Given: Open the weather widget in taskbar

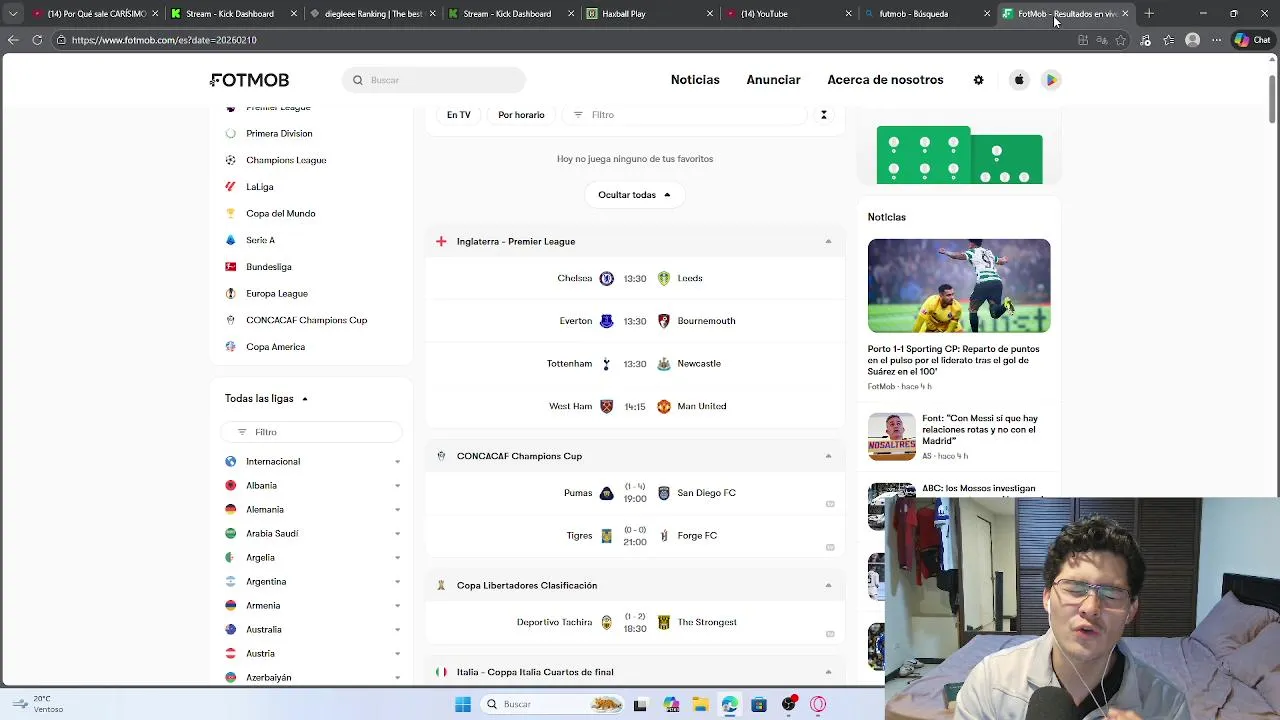Looking at the screenshot, I should [x=37, y=704].
